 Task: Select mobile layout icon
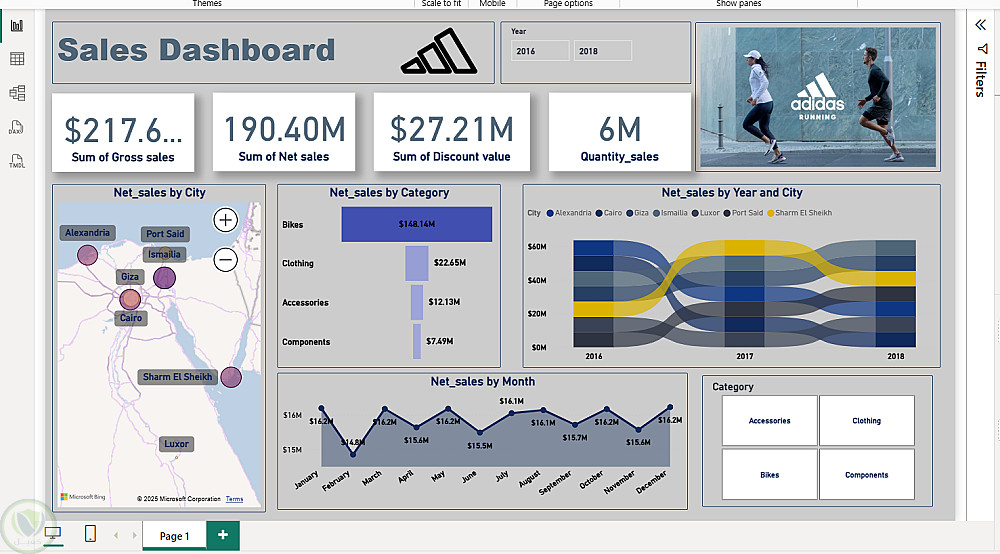click(x=91, y=533)
